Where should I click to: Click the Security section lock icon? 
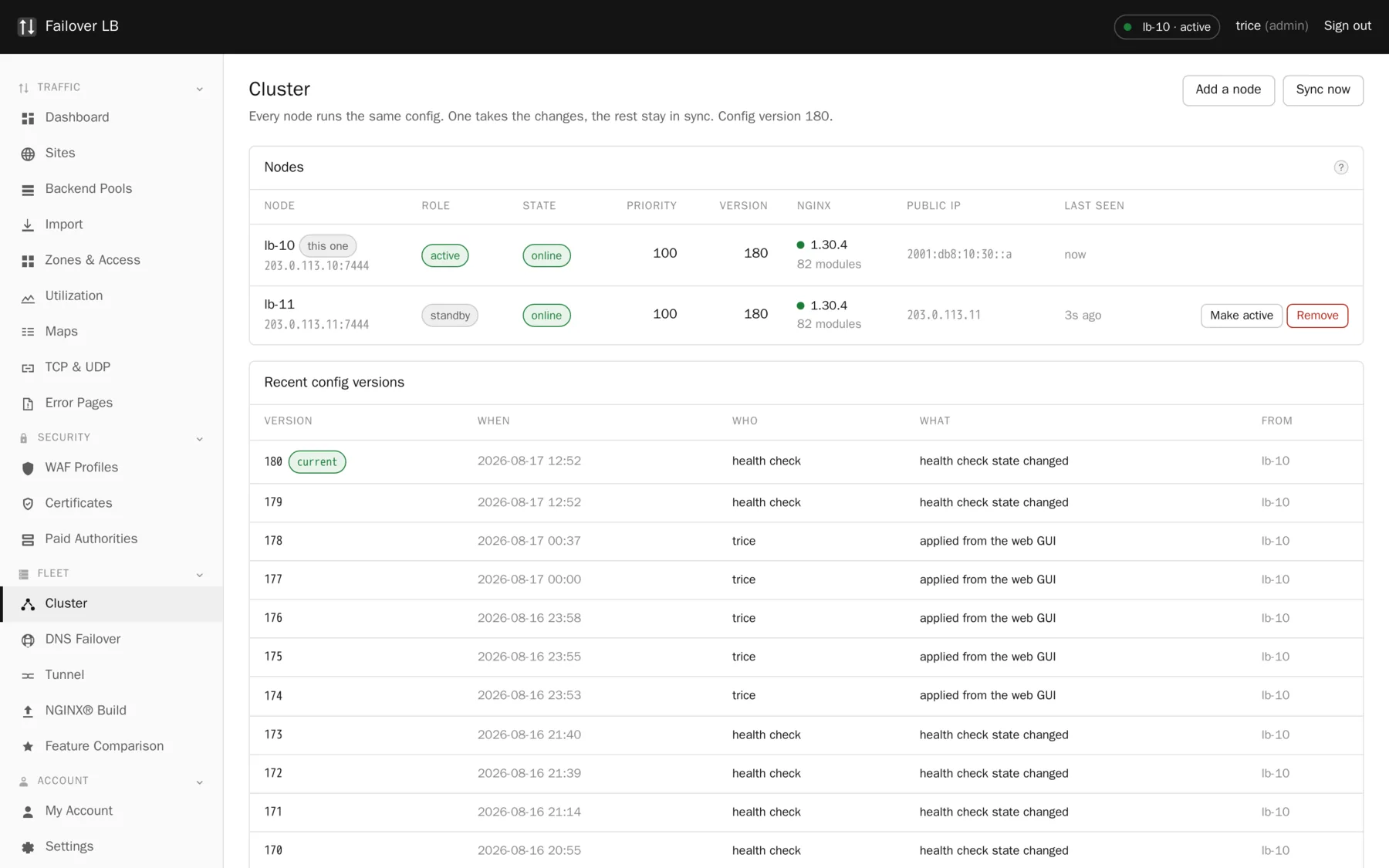[24, 438]
